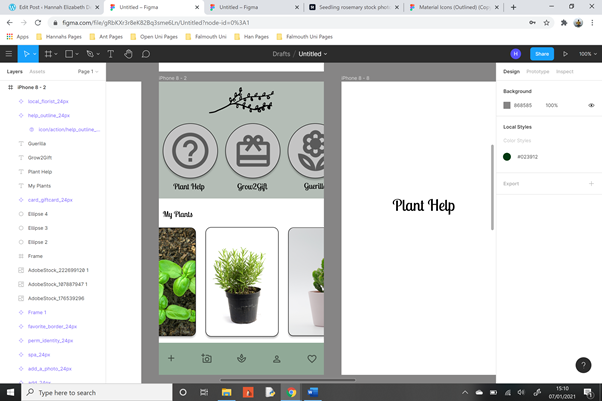Viewport: 602px width, 401px height.
Task: Click the background color swatch 868585
Action: (x=507, y=105)
